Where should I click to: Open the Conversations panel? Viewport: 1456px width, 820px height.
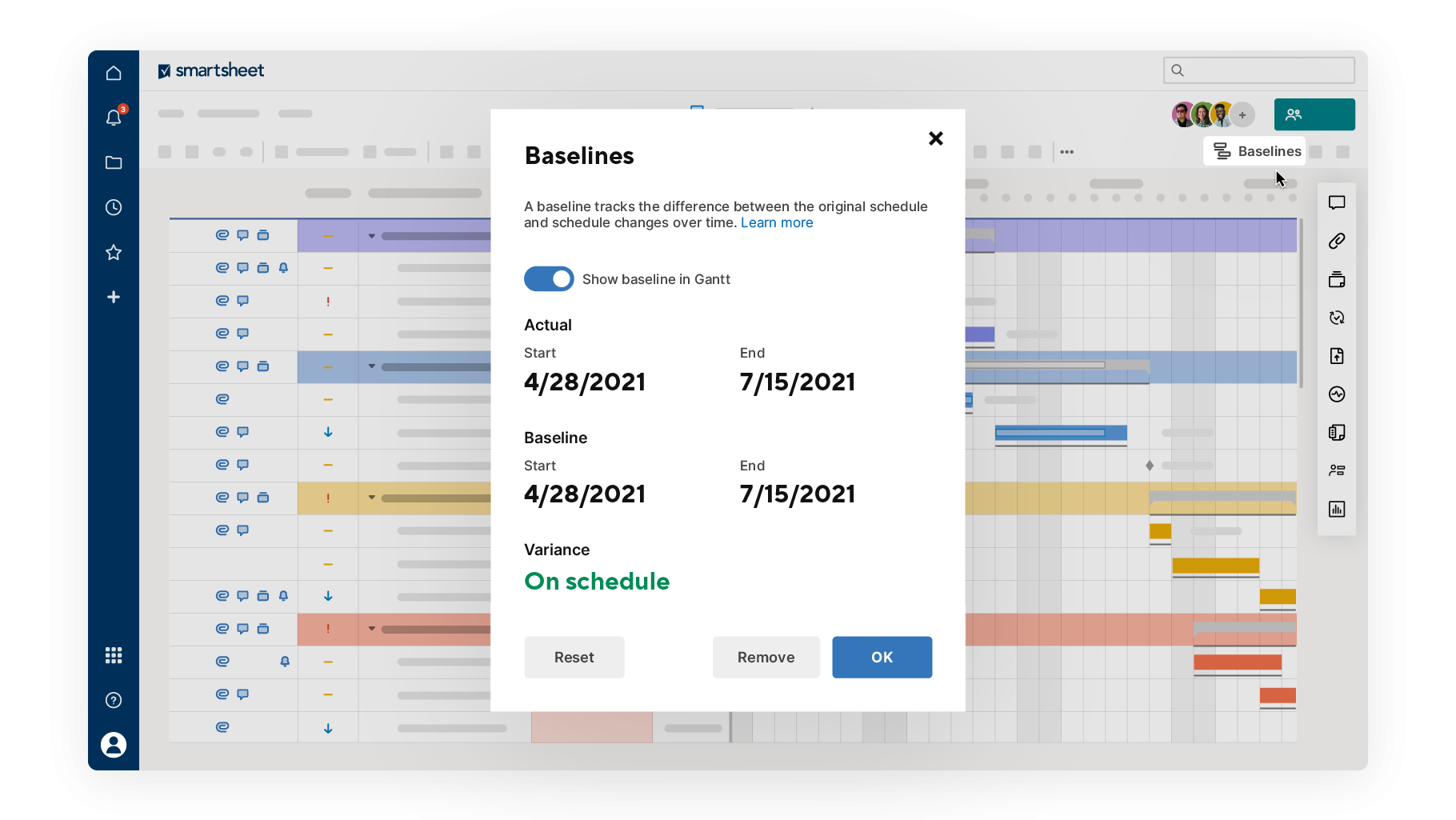coord(1337,202)
